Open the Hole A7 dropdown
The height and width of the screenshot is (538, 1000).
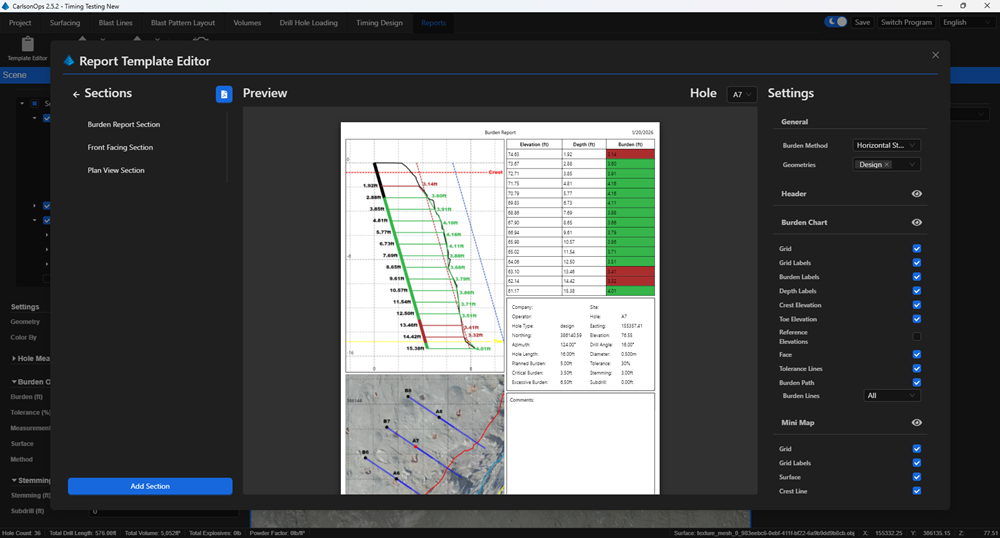[741, 94]
